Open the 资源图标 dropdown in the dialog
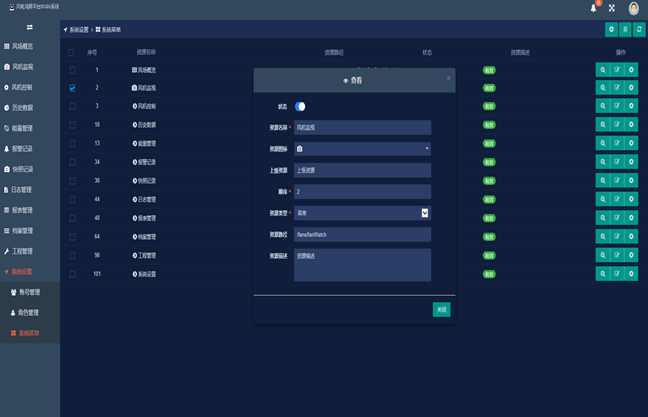 362,149
